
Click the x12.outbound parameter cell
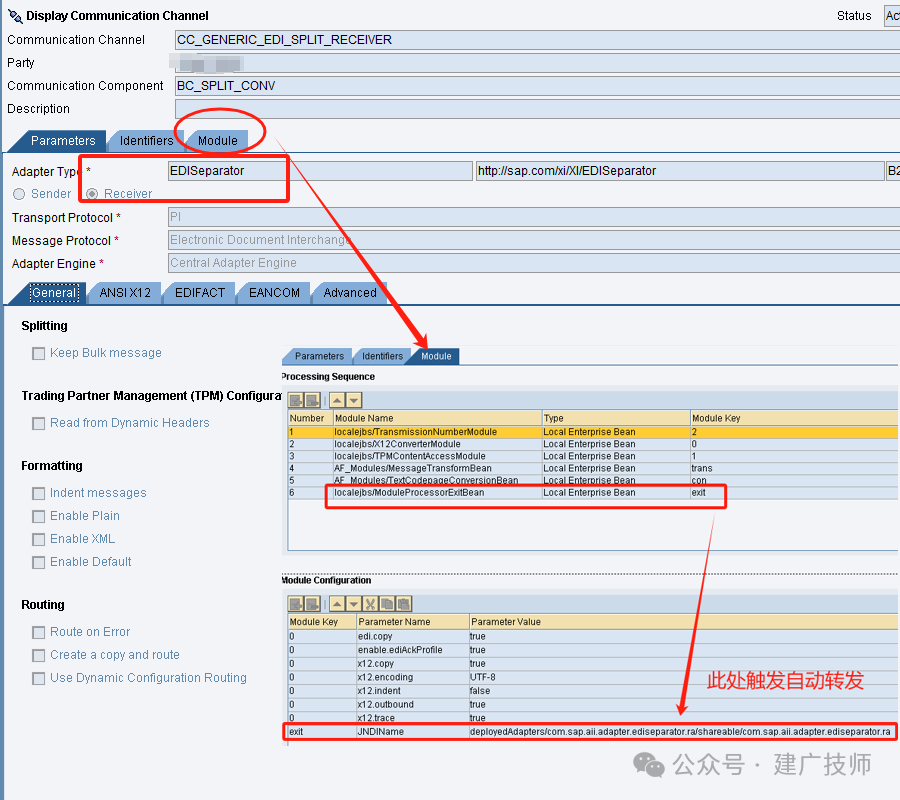413,705
